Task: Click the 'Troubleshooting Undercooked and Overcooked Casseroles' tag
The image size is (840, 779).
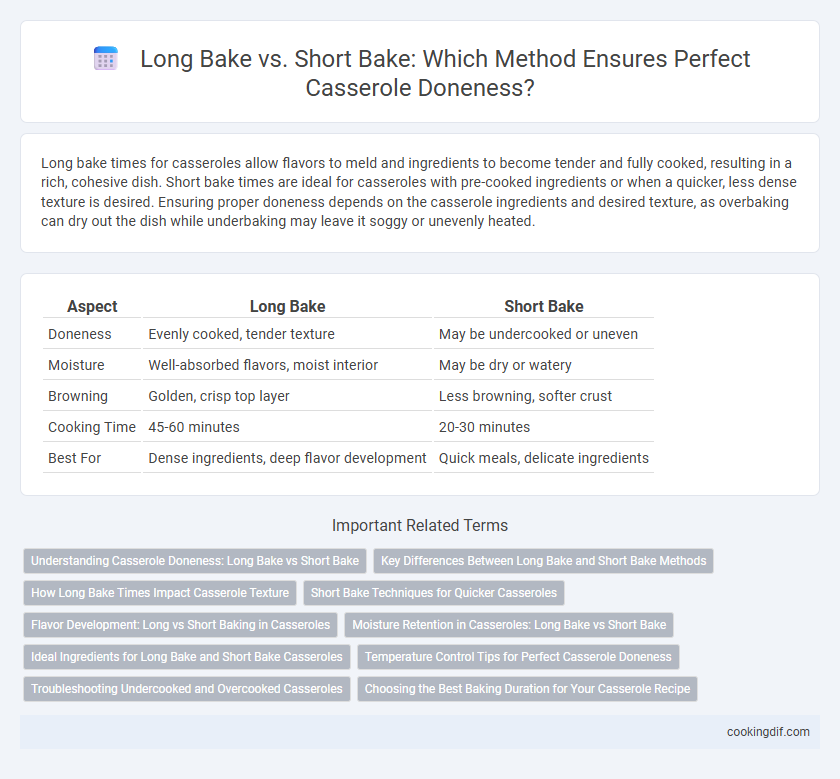Action: coord(186,689)
